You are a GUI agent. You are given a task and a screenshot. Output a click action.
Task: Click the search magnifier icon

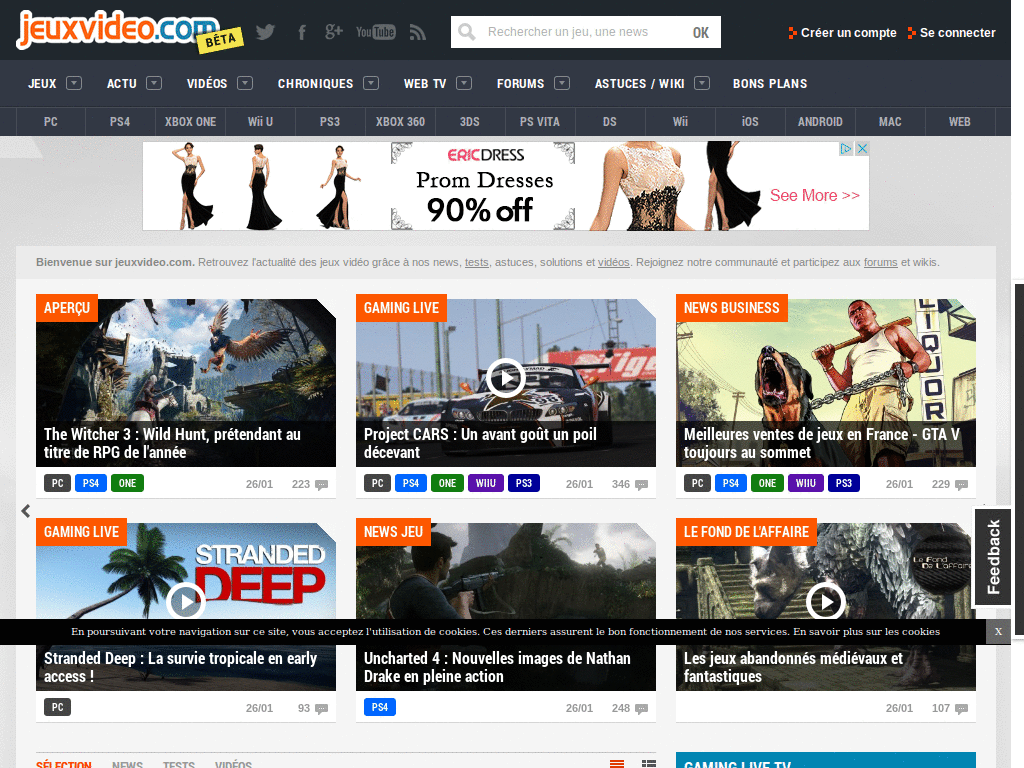point(467,32)
